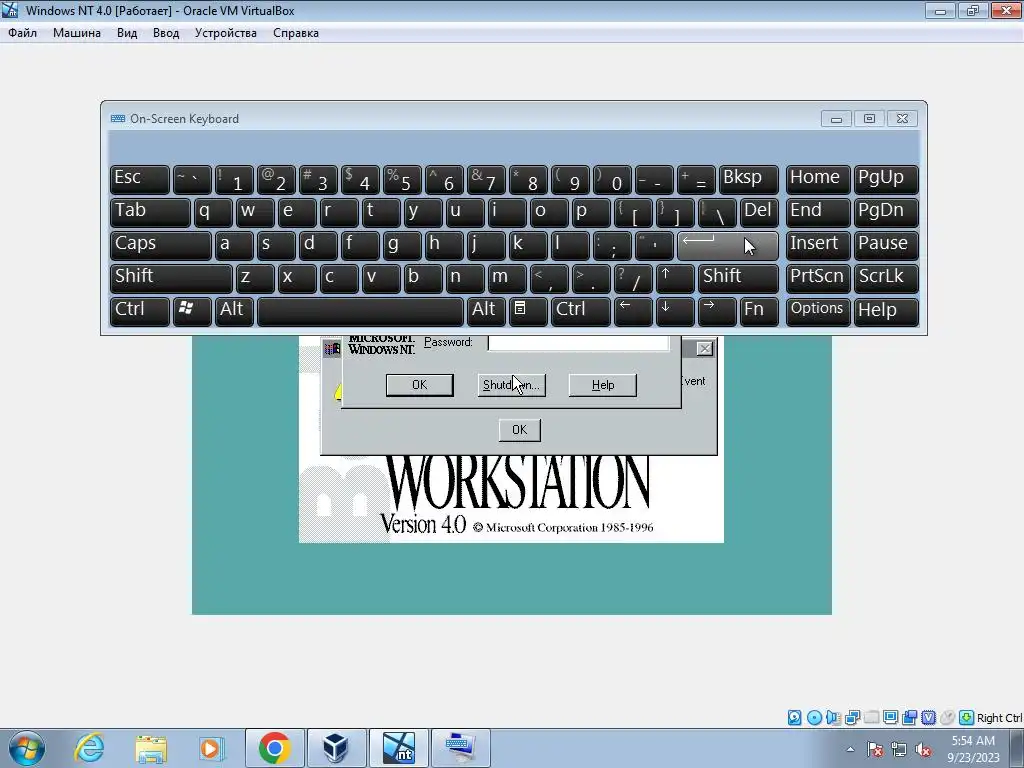Click the Home key on On-Screen Keyboard
This screenshot has height=768, width=1024.
(x=817, y=179)
